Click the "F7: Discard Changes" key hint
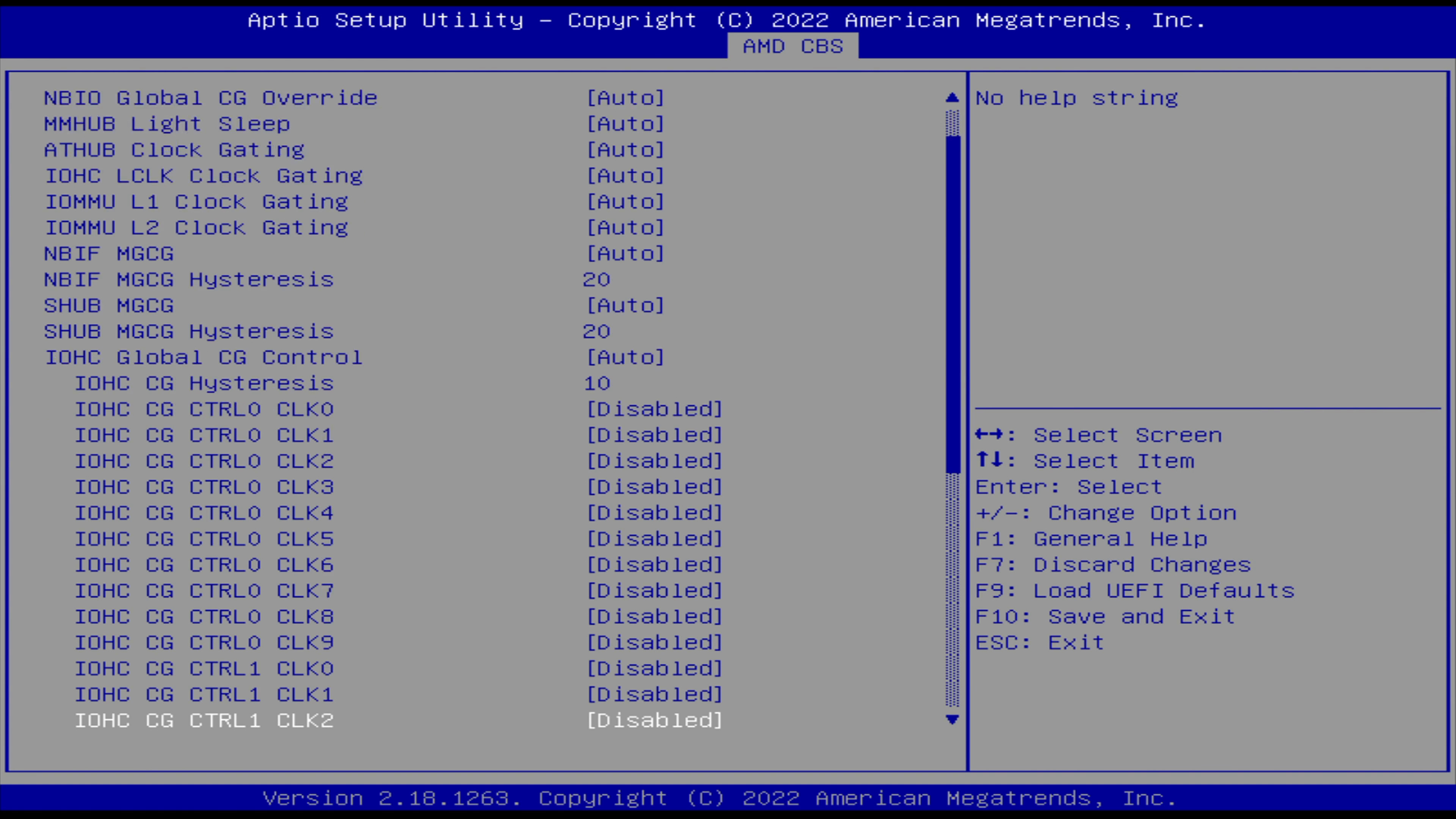 [x=1114, y=565]
